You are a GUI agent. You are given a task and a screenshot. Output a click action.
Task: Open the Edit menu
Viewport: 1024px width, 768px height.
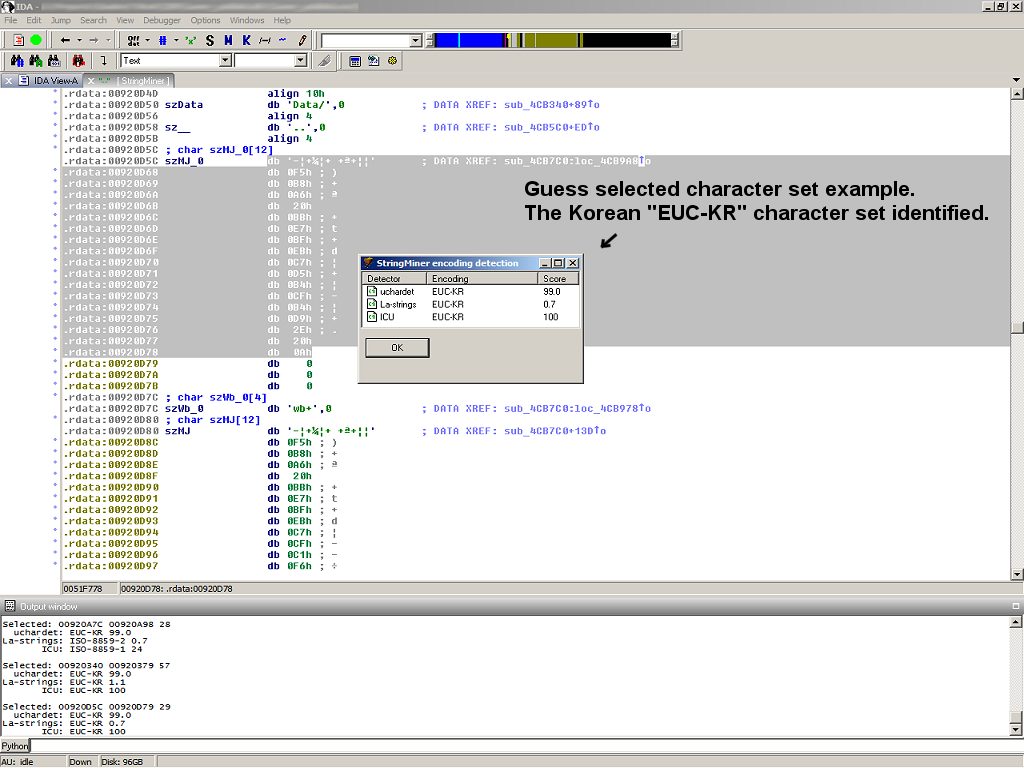click(34, 20)
